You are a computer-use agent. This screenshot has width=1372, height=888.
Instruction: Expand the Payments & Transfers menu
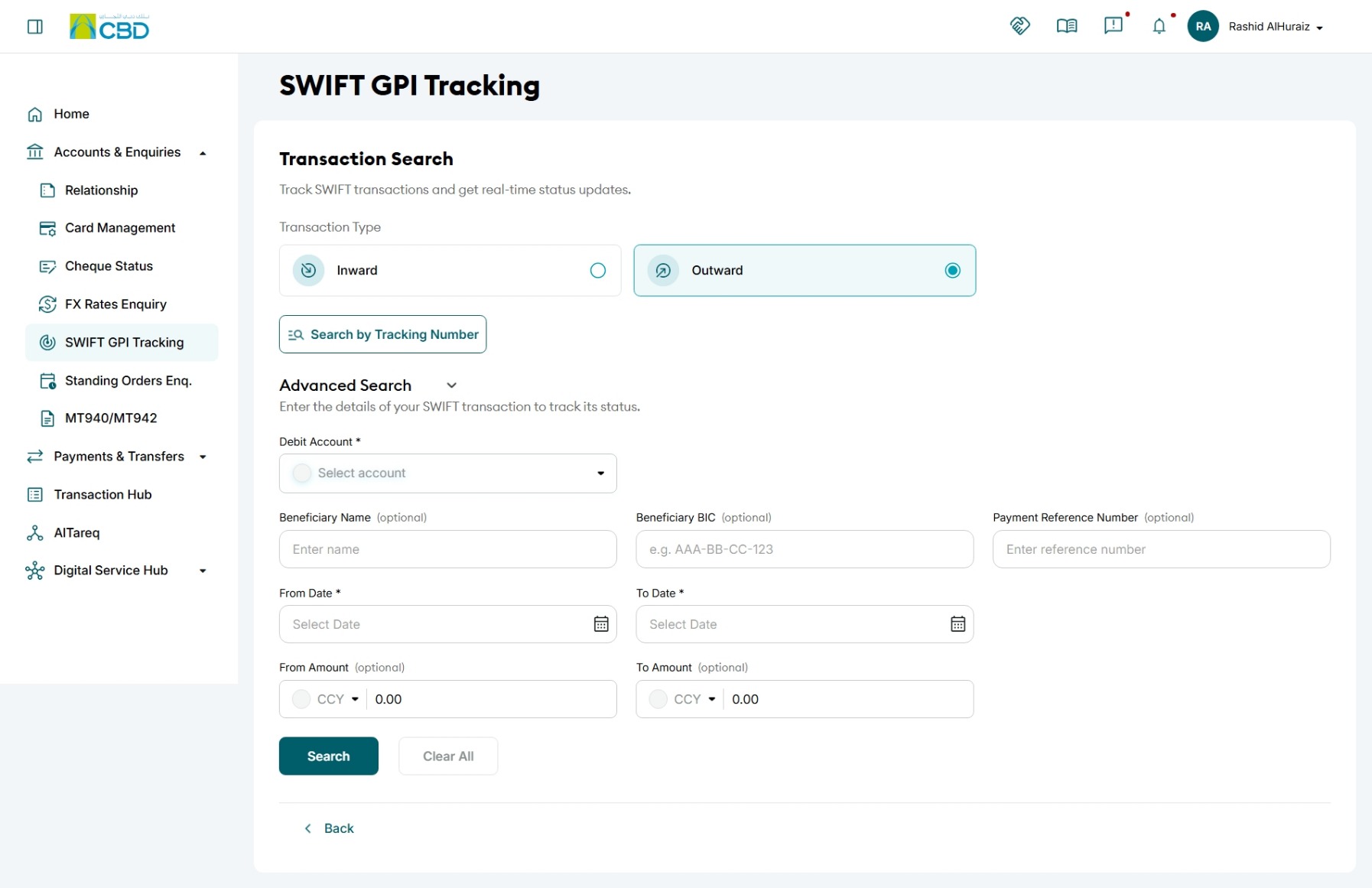coord(117,457)
